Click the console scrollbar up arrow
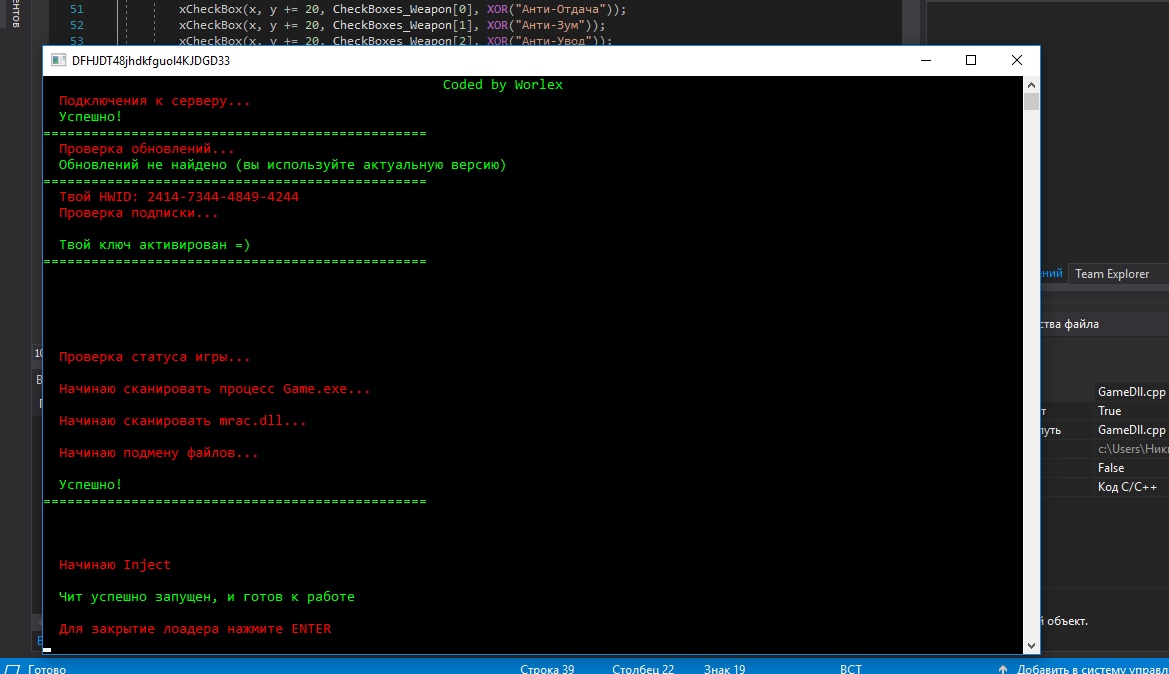This screenshot has height=674, width=1169. (1031, 84)
